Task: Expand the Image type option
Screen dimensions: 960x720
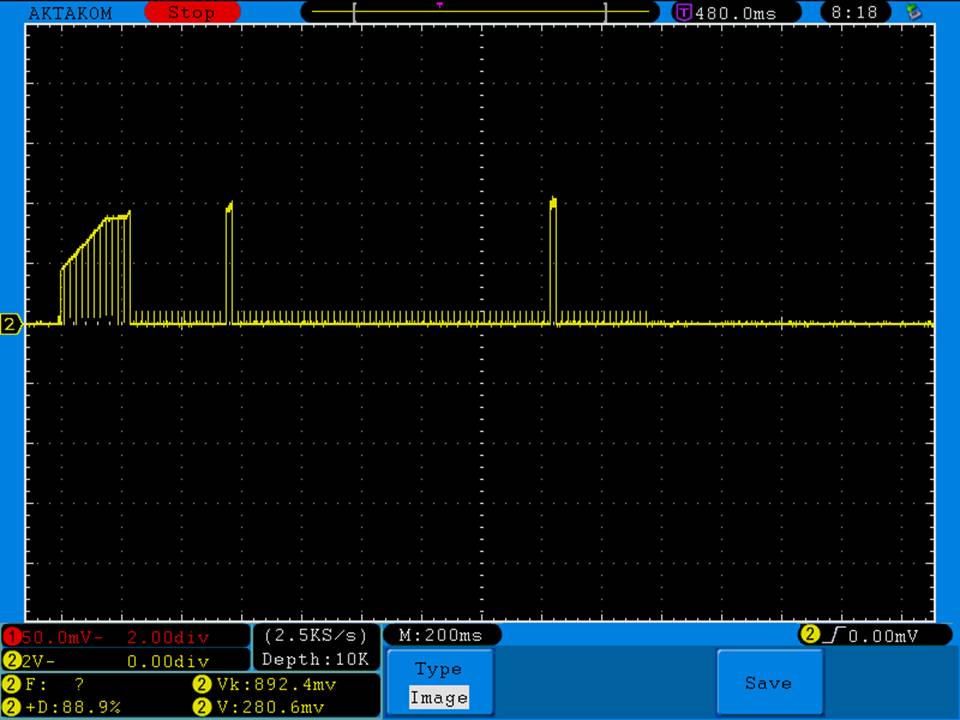Action: [x=438, y=698]
